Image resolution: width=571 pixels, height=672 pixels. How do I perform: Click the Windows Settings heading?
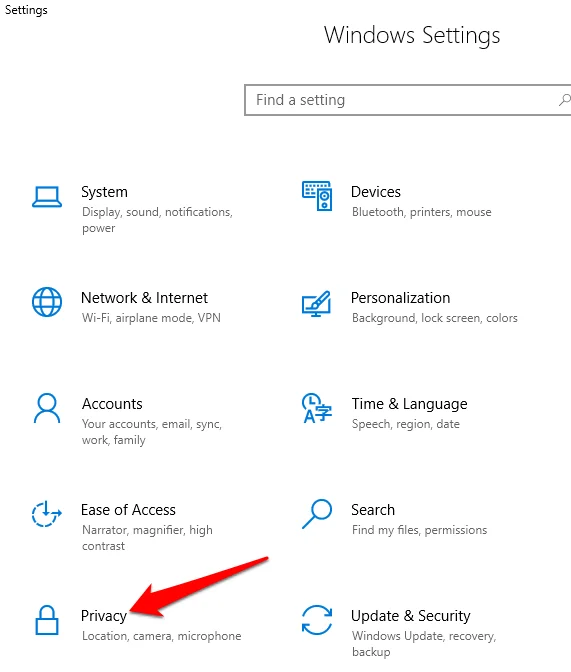412,35
